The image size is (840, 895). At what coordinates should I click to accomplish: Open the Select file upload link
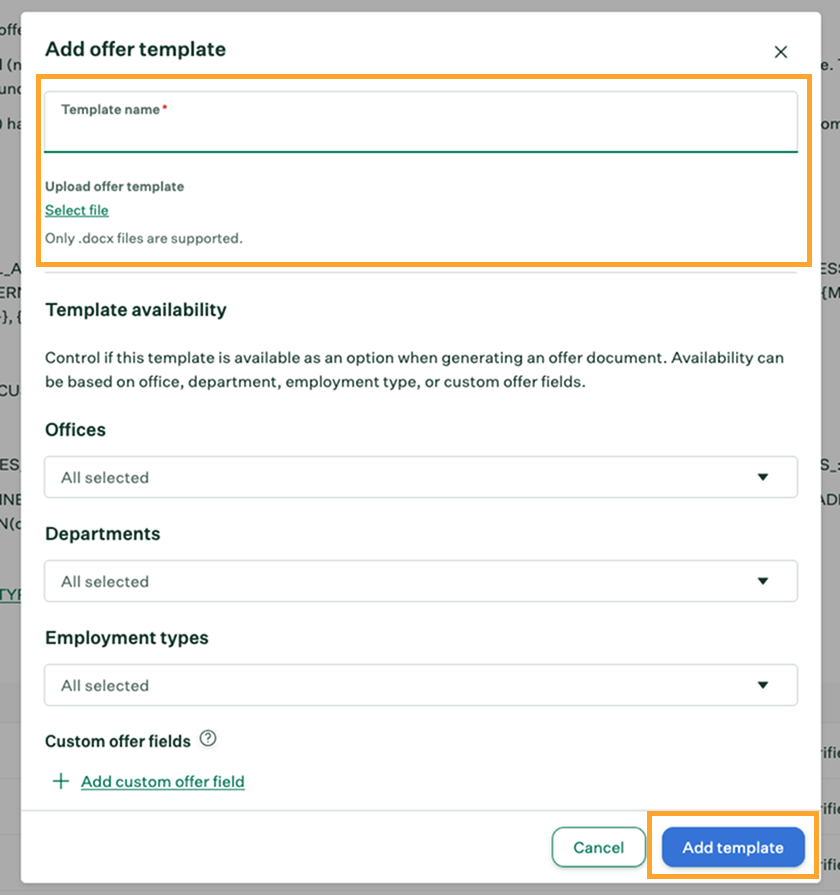pyautogui.click(x=77, y=210)
